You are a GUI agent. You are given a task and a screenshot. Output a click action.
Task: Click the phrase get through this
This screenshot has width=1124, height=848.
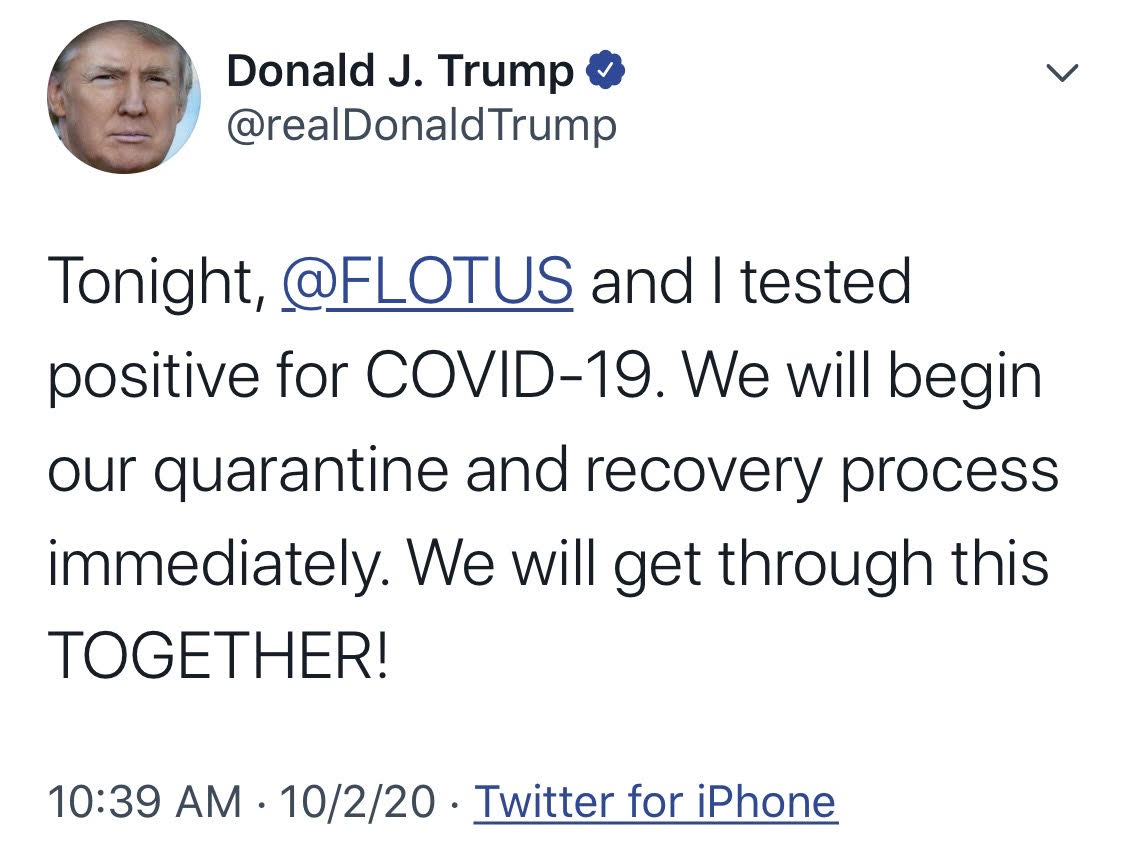point(831,564)
